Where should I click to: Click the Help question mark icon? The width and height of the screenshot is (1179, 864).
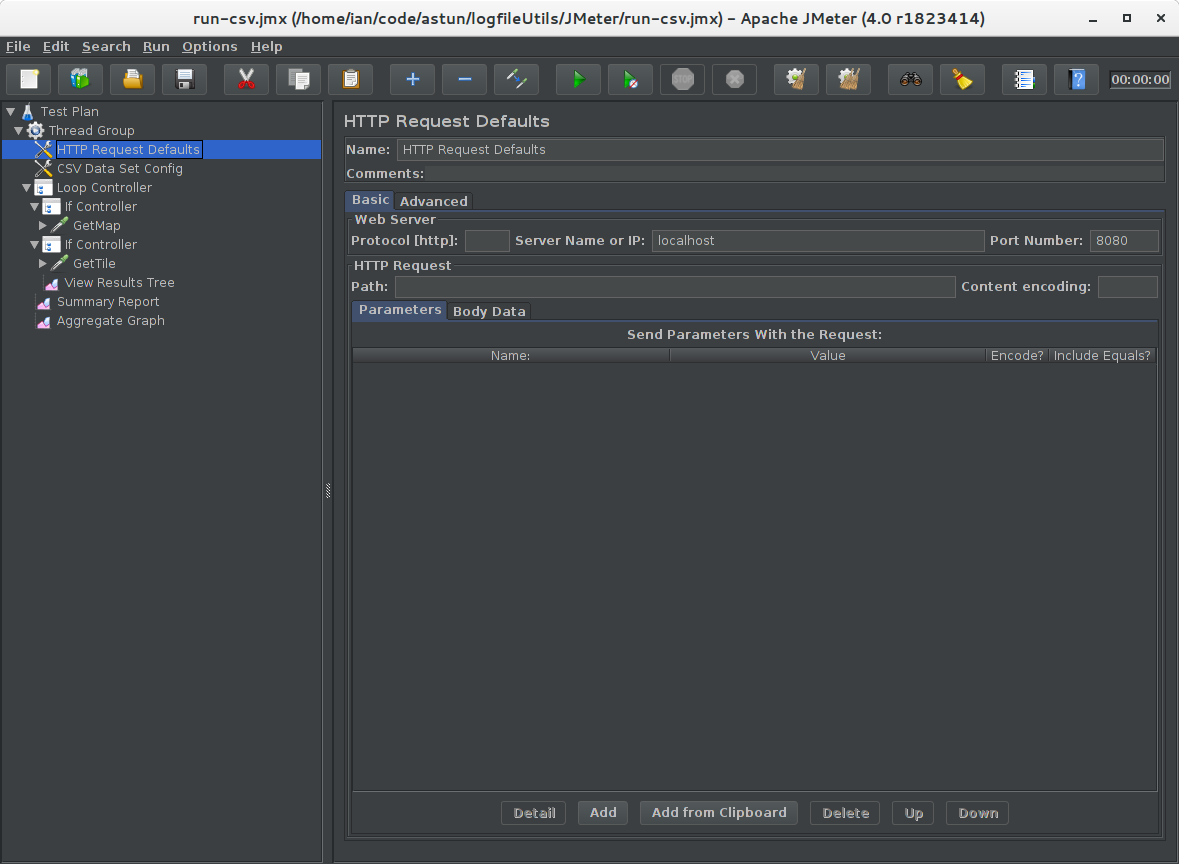[x=1077, y=79]
